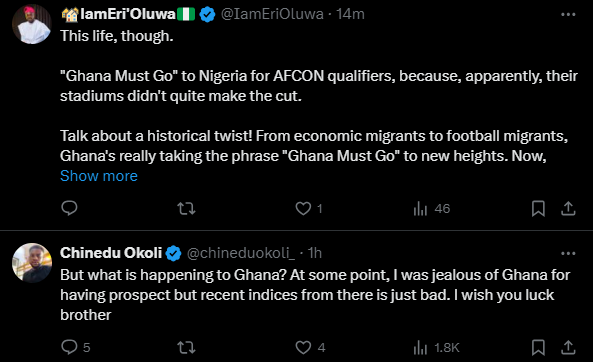
Task: Open more options for Chinedu Okoli's tweet
Action: pos(568,253)
